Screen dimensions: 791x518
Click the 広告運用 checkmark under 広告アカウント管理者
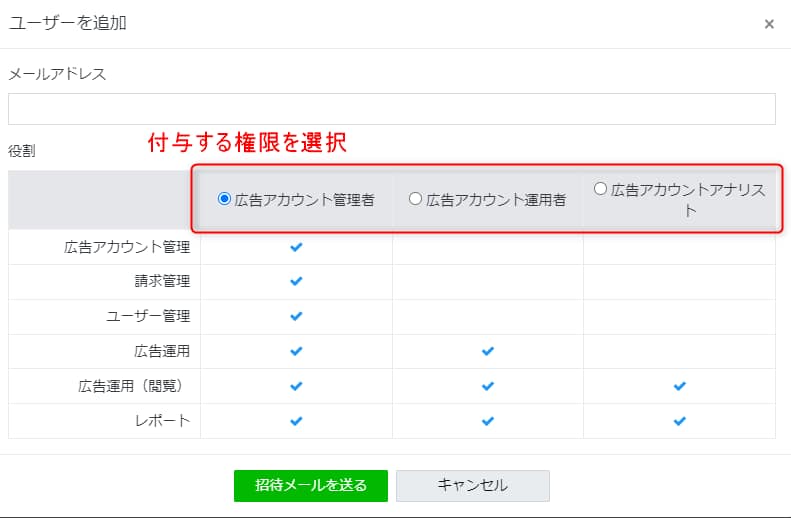296,351
